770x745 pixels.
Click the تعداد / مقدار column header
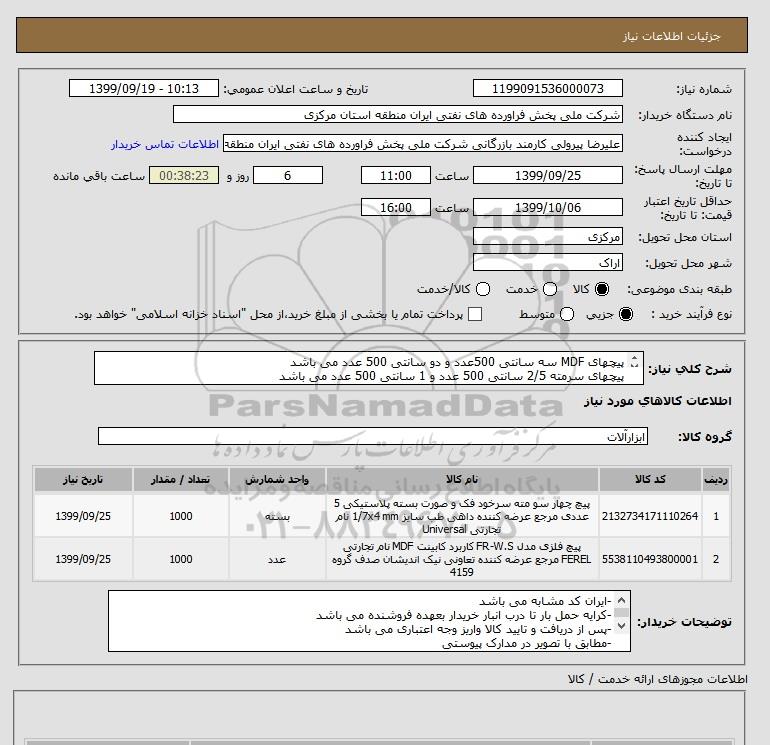tap(181, 479)
